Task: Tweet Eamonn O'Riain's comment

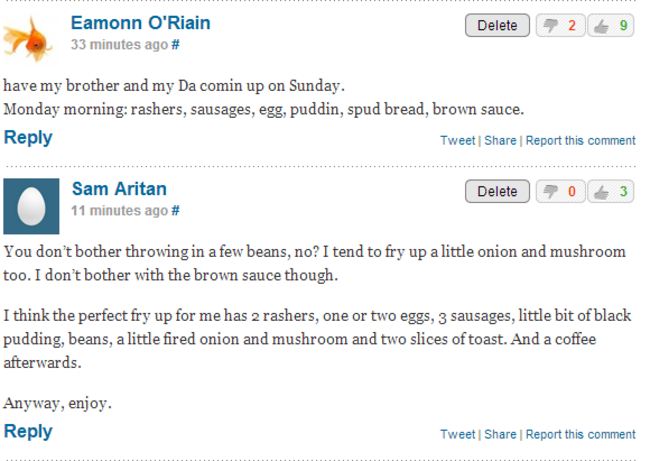Action: click(x=457, y=141)
